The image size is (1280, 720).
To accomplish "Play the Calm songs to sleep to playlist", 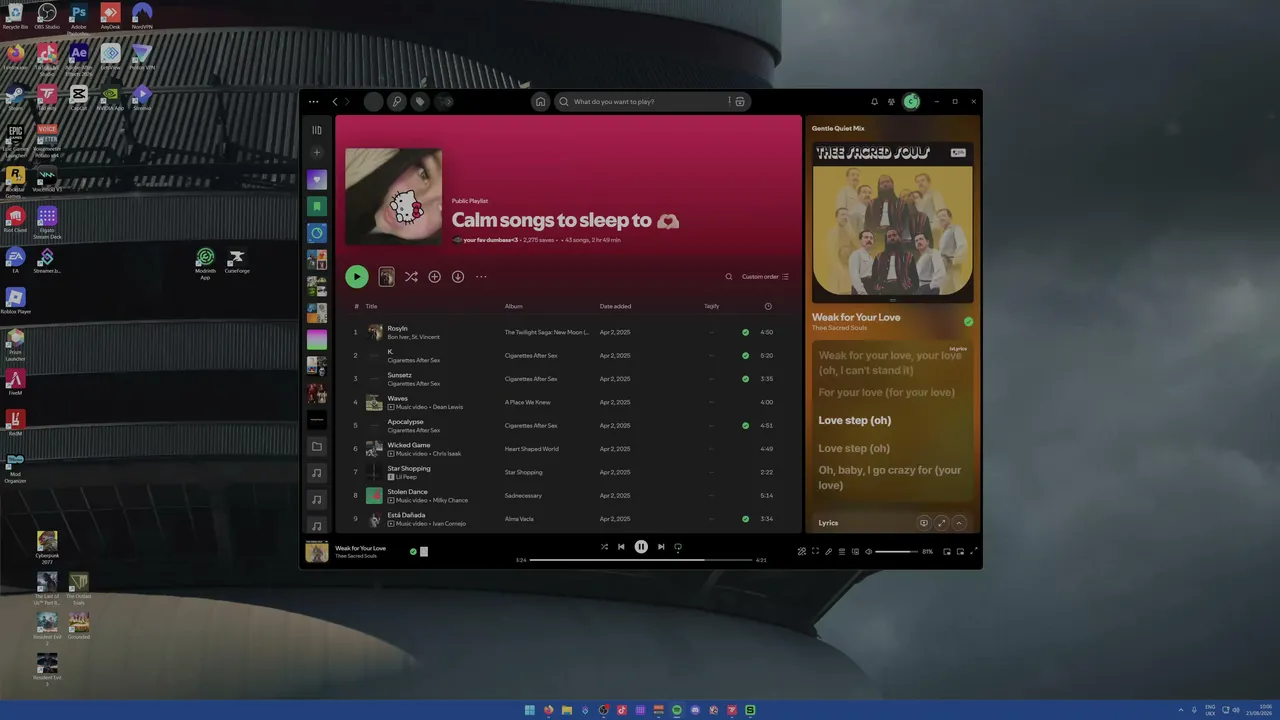I will point(356,277).
